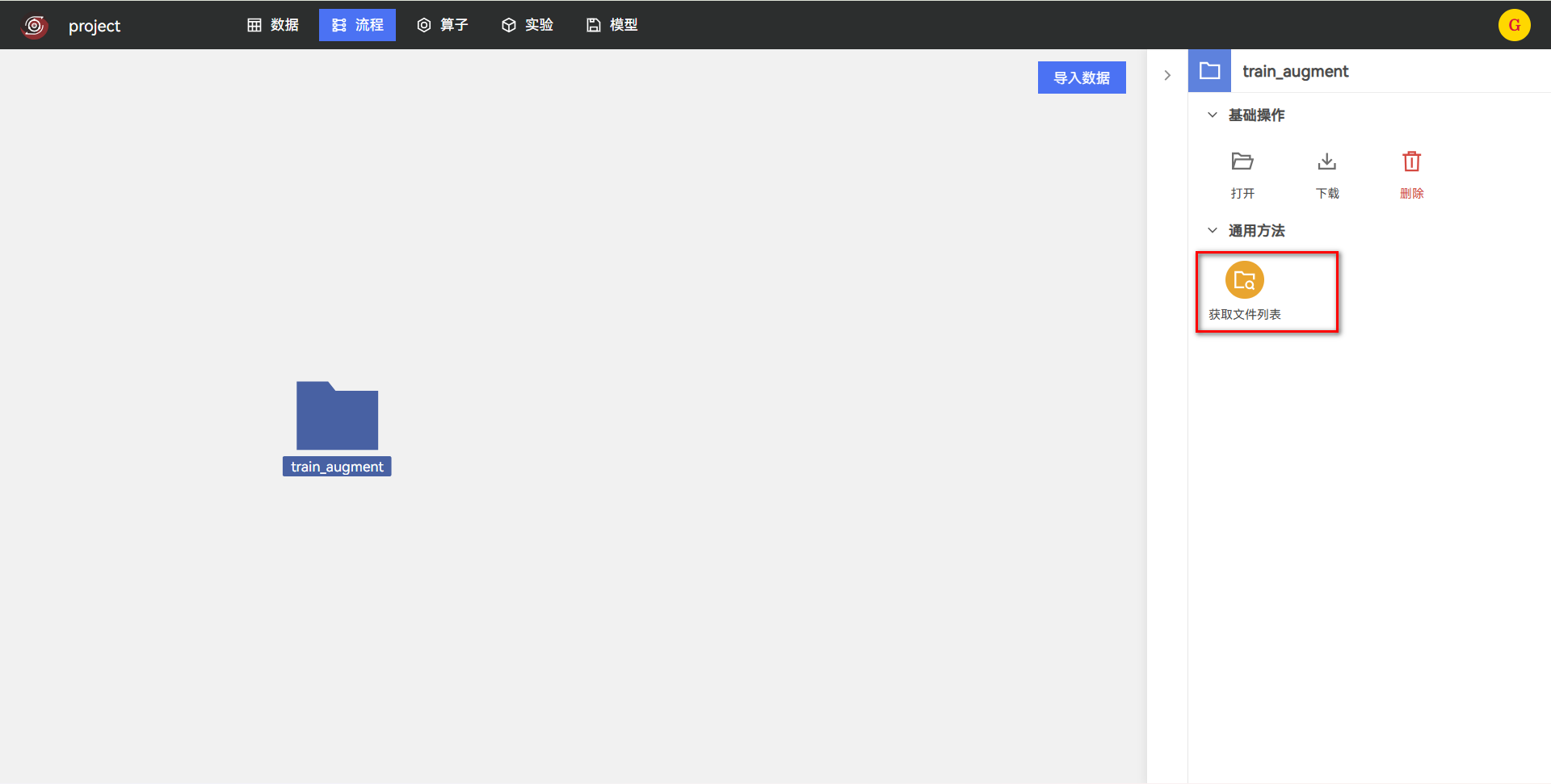Click the 导入数据 button
Image resolution: width=1551 pixels, height=784 pixels.
[x=1082, y=78]
